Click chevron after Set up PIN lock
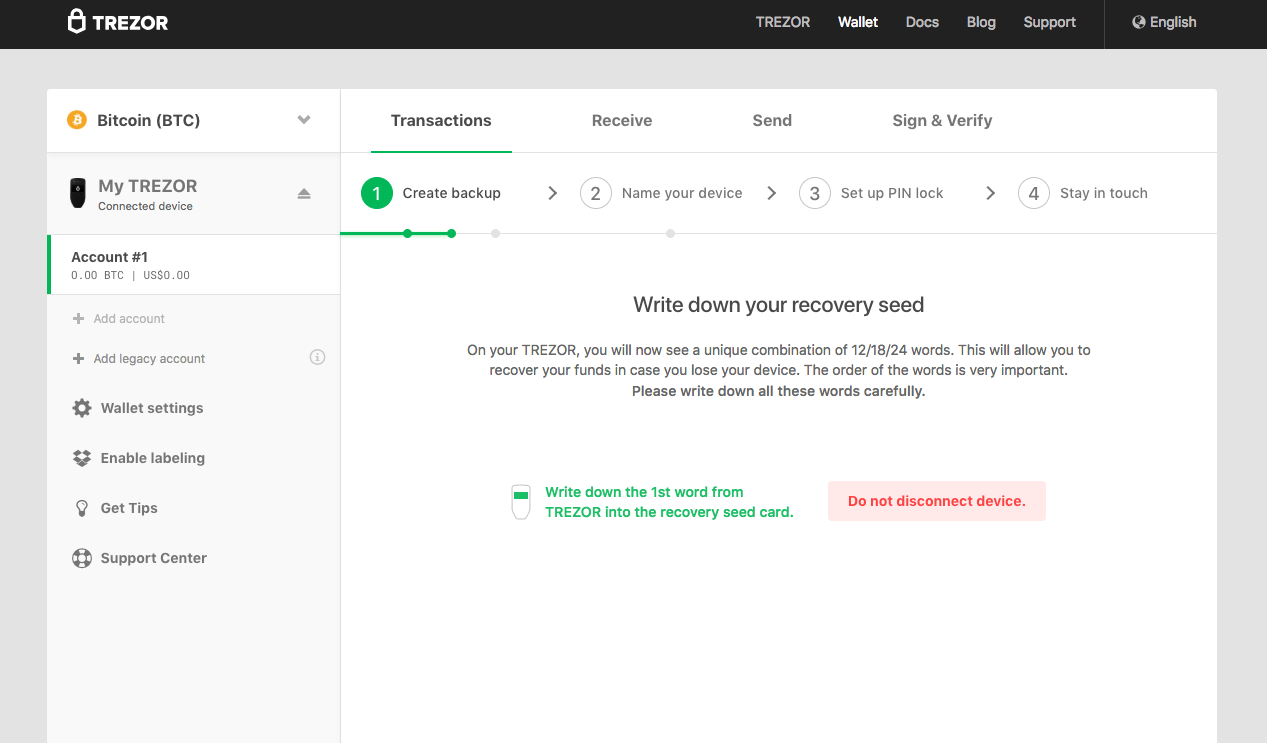Viewport: 1267px width, 743px height. pyautogui.click(x=990, y=193)
